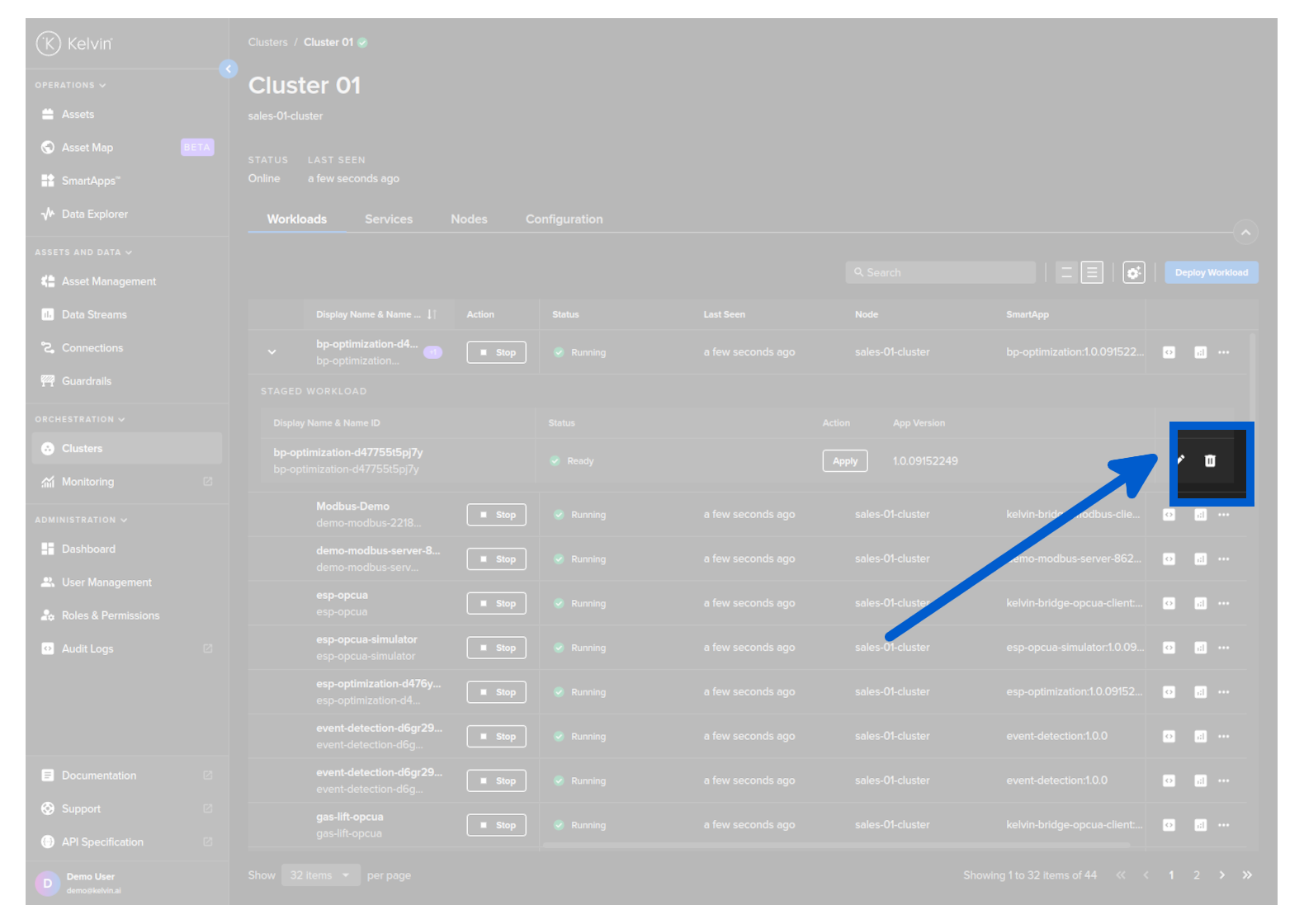Screen dimensions: 1304x924
Task: Collapse the bp-optimization workload row
Action: (x=272, y=352)
